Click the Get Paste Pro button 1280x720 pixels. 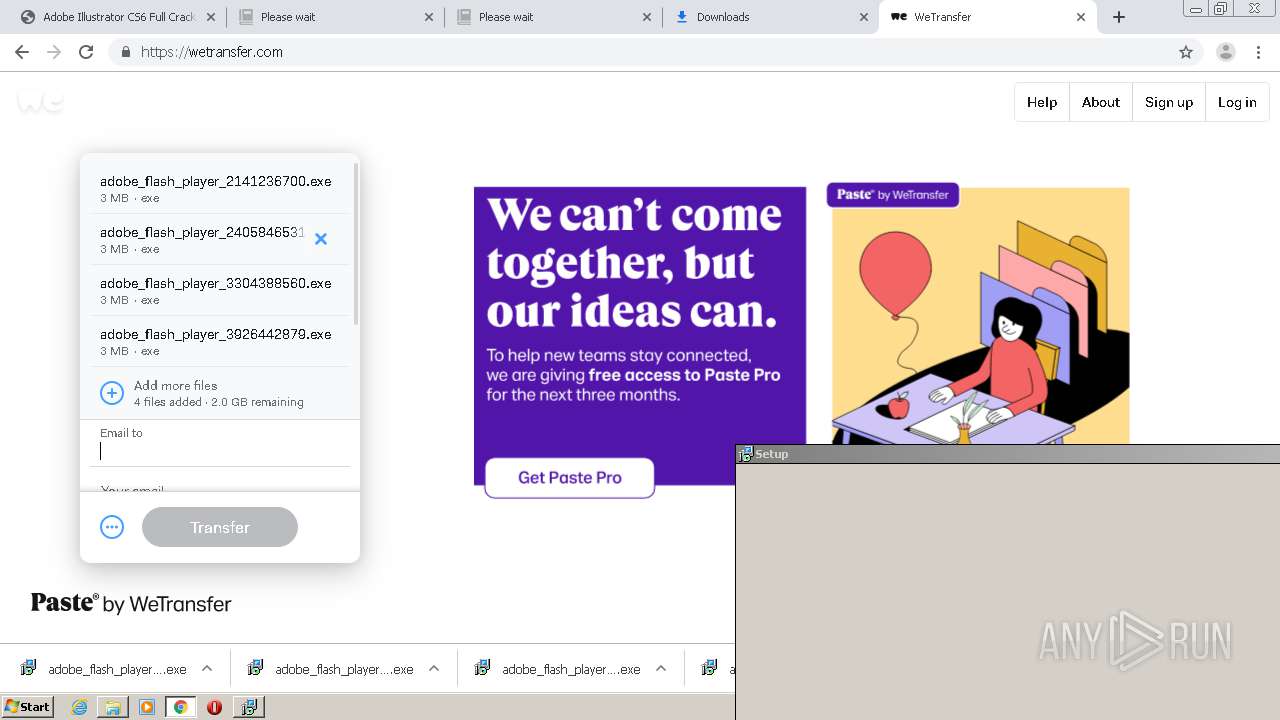coord(570,477)
